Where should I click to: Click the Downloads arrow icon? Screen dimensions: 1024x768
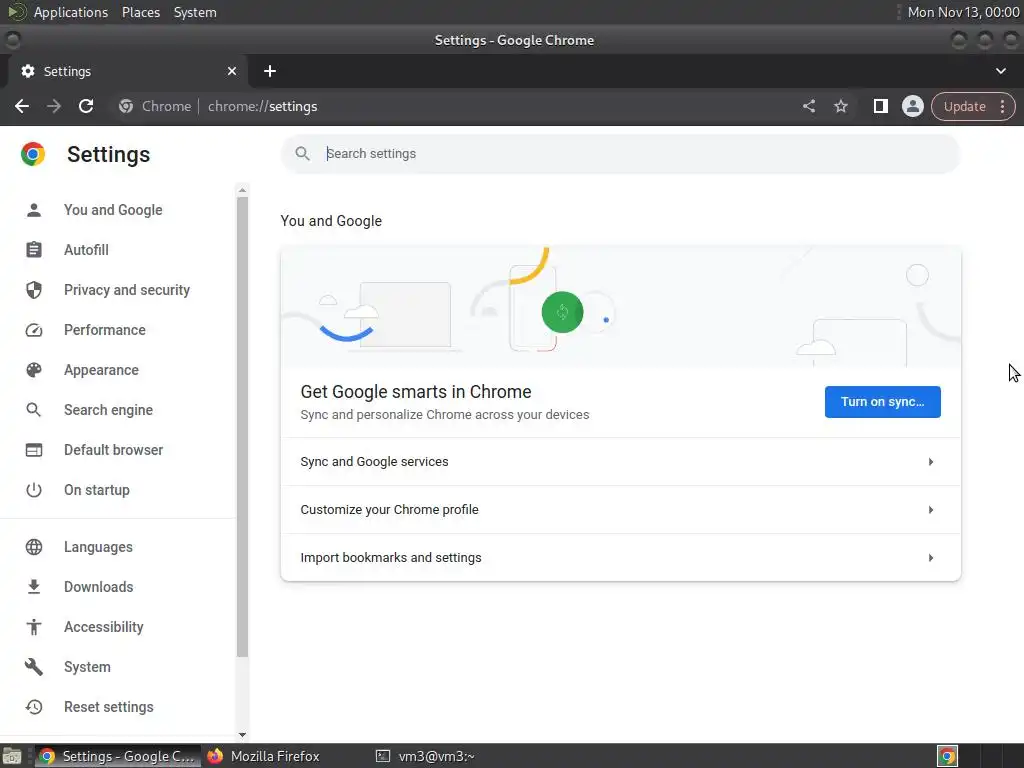click(x=34, y=586)
